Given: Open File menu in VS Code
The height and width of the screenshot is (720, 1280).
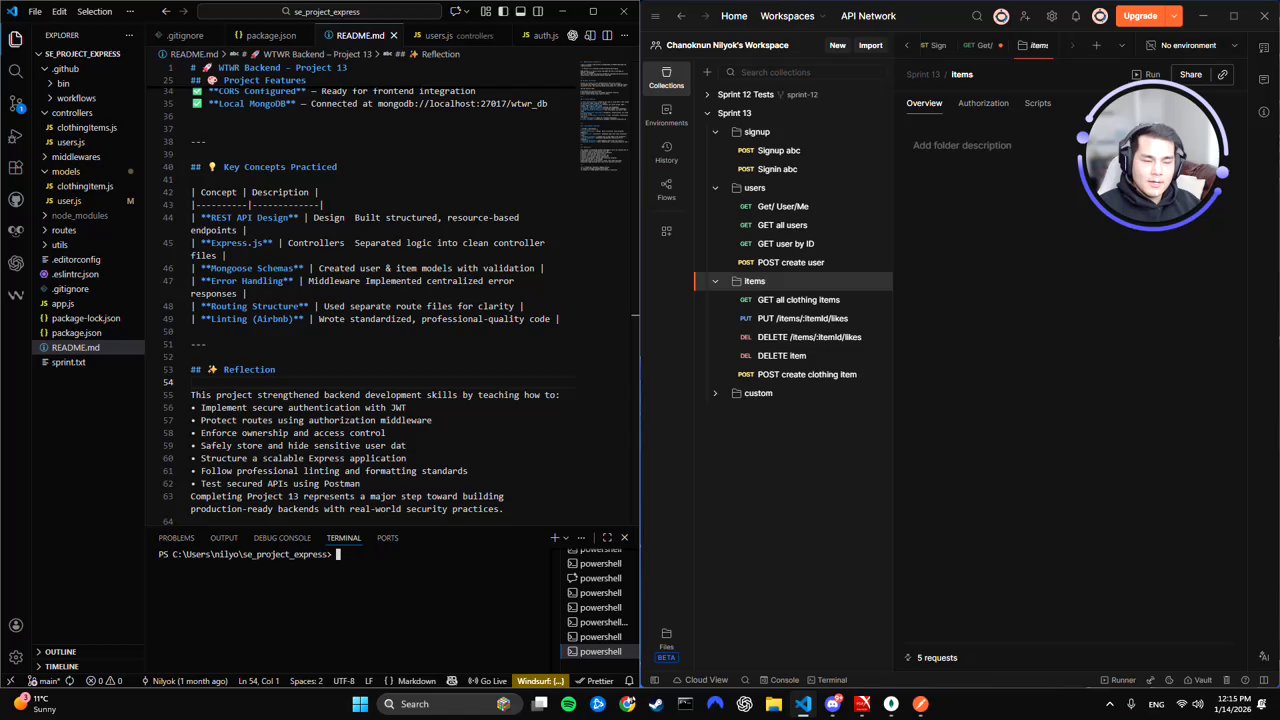Looking at the screenshot, I should click(35, 12).
